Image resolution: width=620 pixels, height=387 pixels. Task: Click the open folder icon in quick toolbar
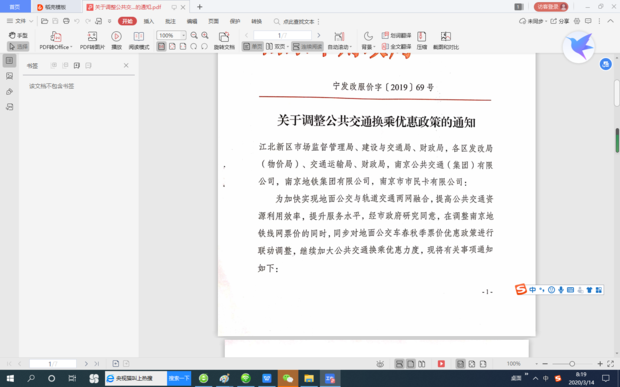click(x=45, y=21)
